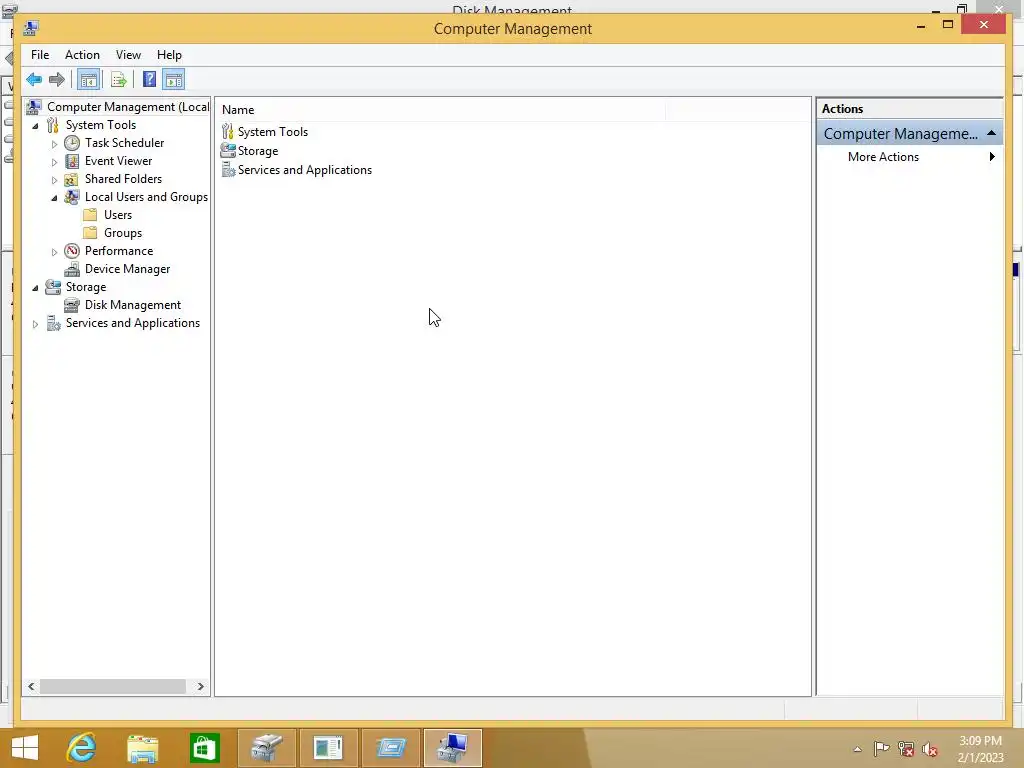Click the More Actions link
The image size is (1024, 768).
coord(883,157)
